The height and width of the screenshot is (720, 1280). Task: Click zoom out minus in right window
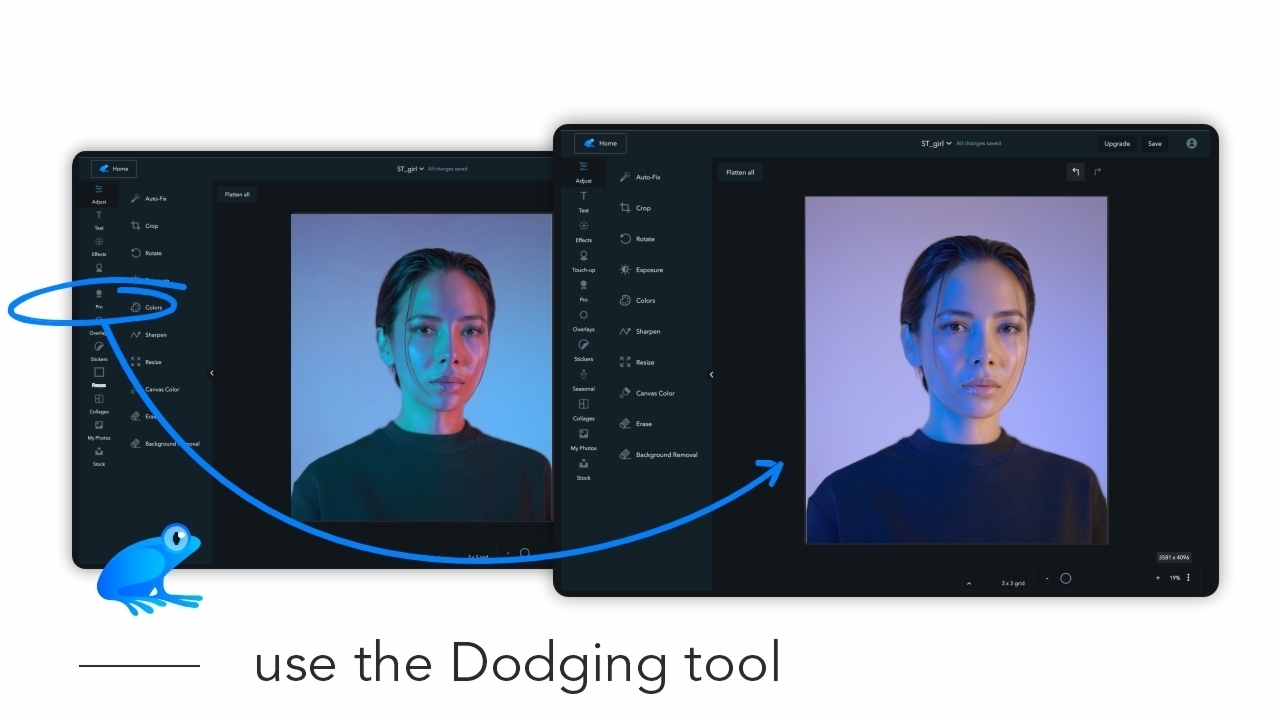[x=1047, y=578]
